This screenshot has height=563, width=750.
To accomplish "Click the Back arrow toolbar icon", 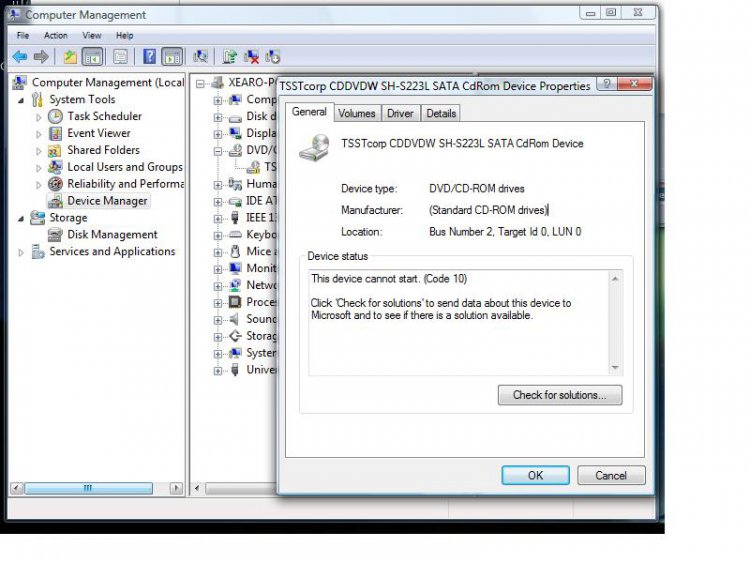I will [20, 57].
